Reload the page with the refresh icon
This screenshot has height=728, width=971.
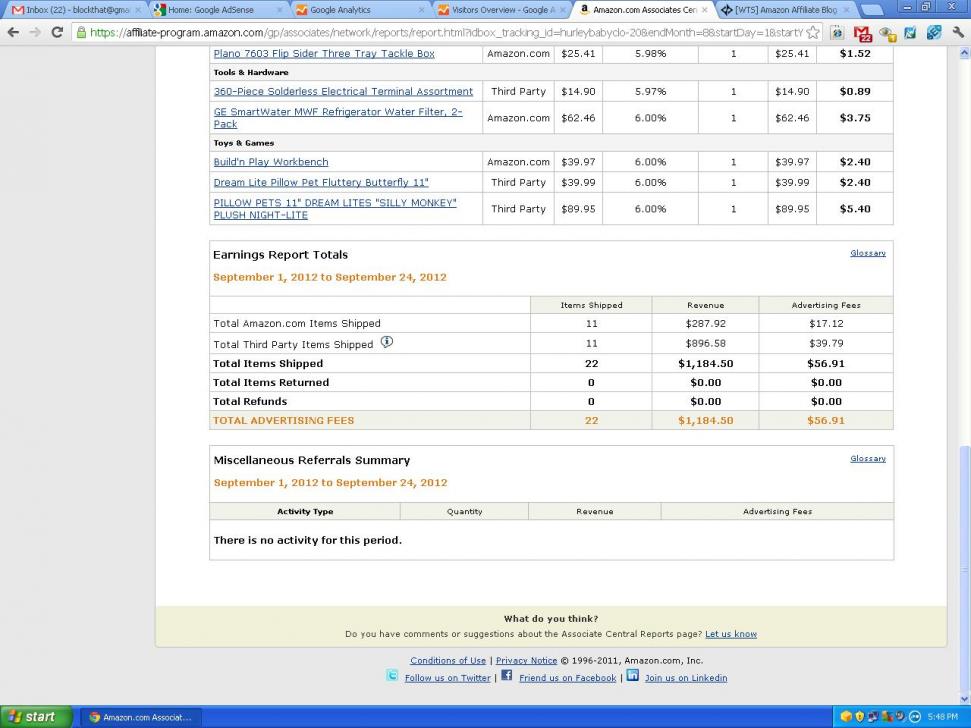click(57, 32)
